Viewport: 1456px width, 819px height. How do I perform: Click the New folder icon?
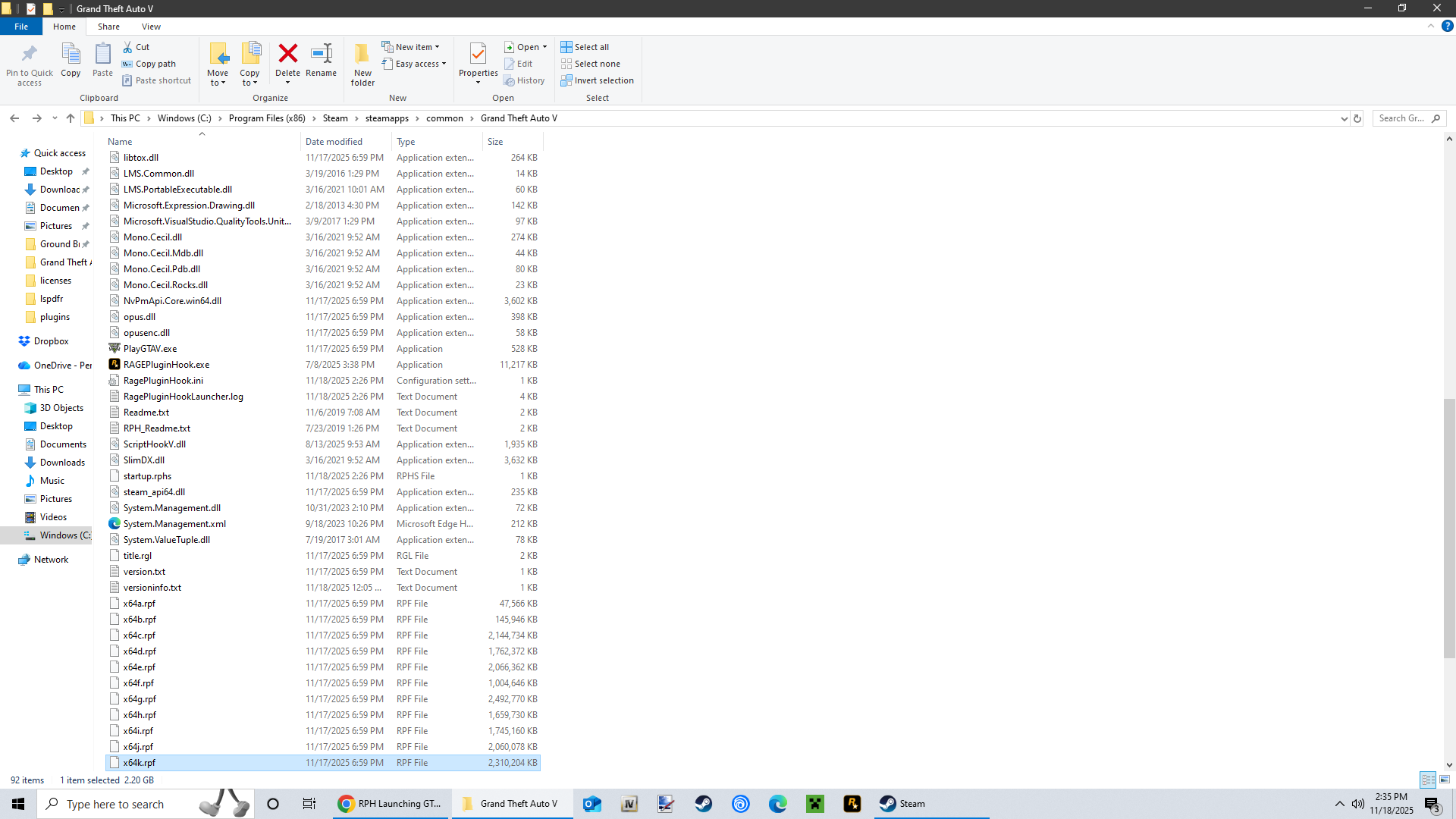[x=362, y=54]
